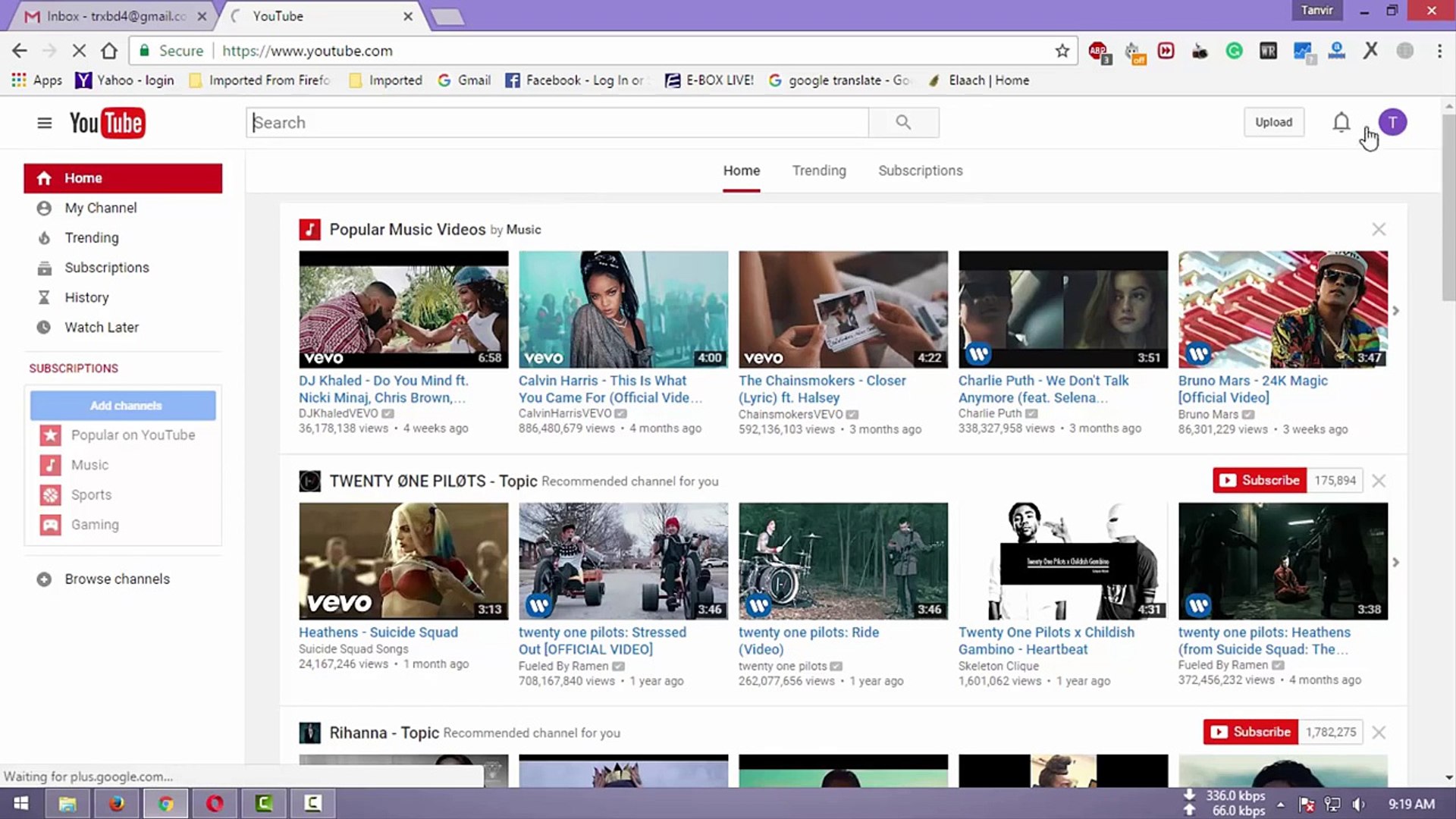Screen dimensions: 1456x819
Task: Click the search magnifier icon
Action: click(x=903, y=121)
